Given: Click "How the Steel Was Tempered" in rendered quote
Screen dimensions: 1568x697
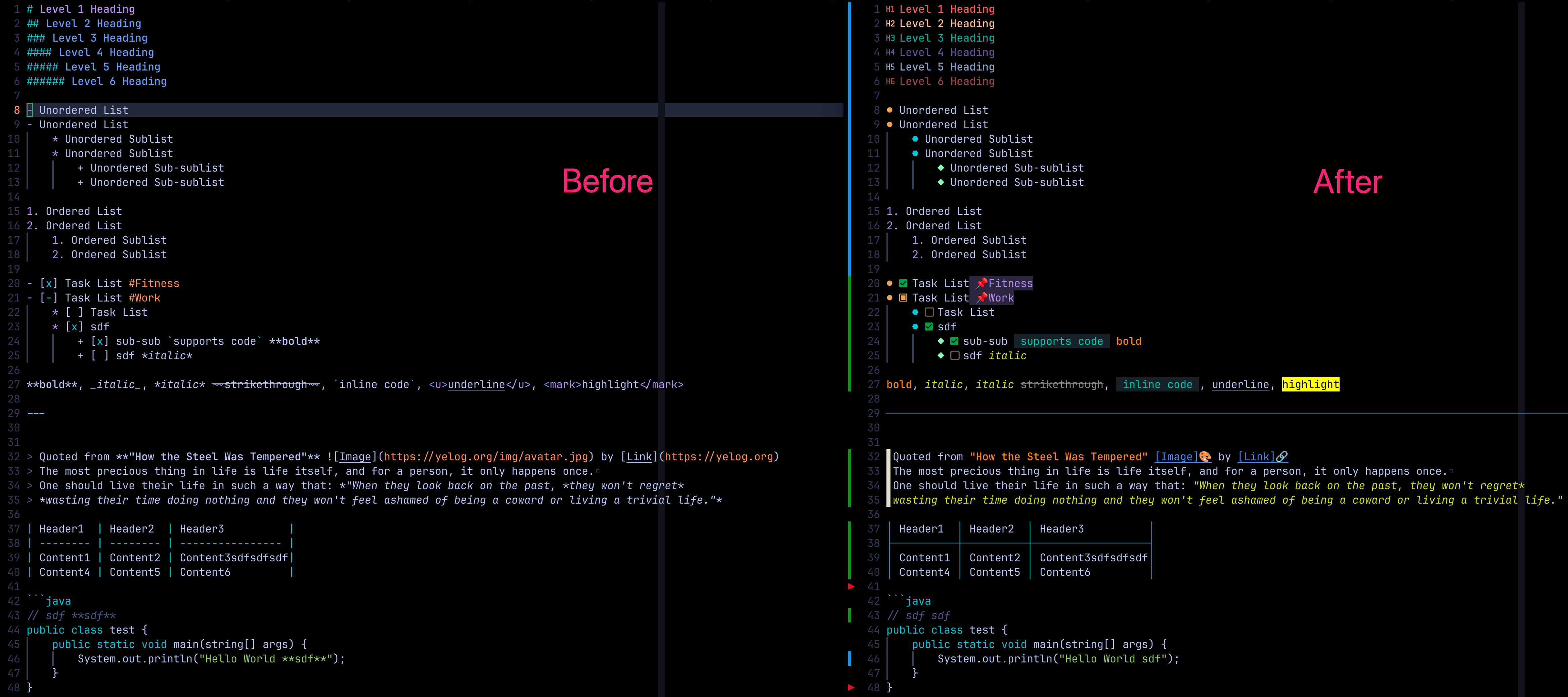Looking at the screenshot, I should pyautogui.click(x=1058, y=457).
